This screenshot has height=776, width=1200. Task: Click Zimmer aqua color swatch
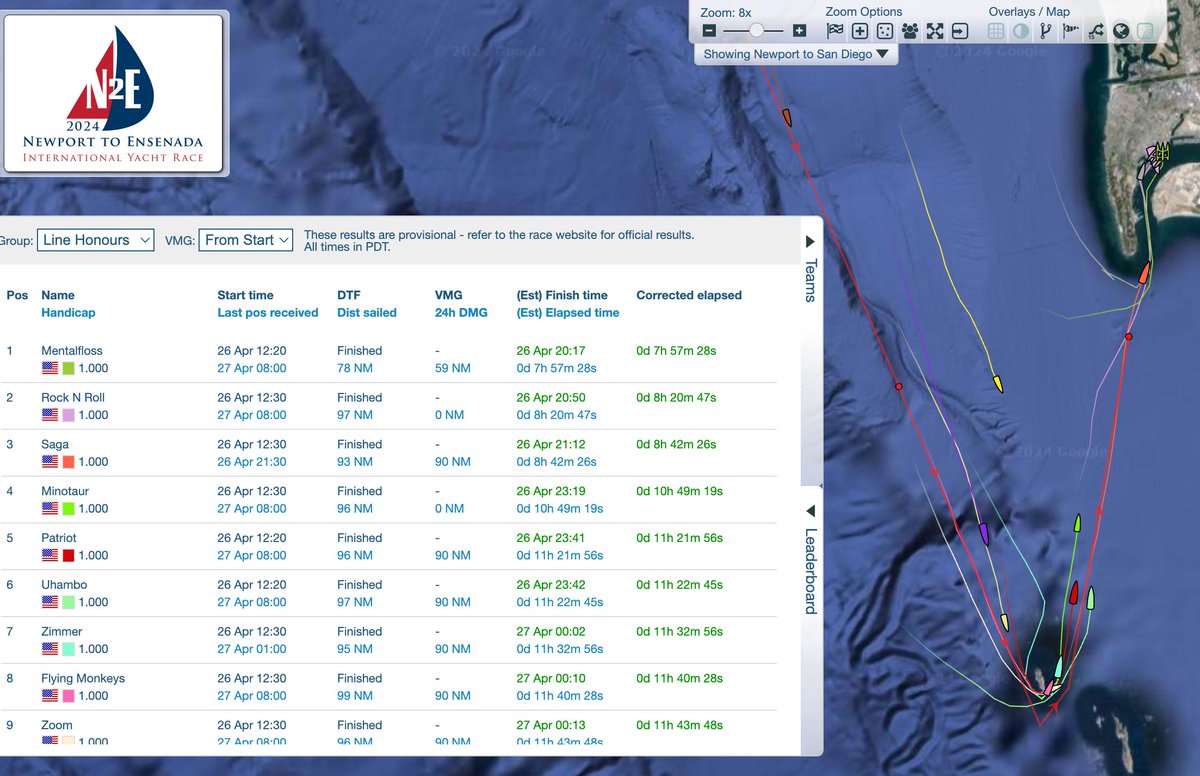point(69,649)
